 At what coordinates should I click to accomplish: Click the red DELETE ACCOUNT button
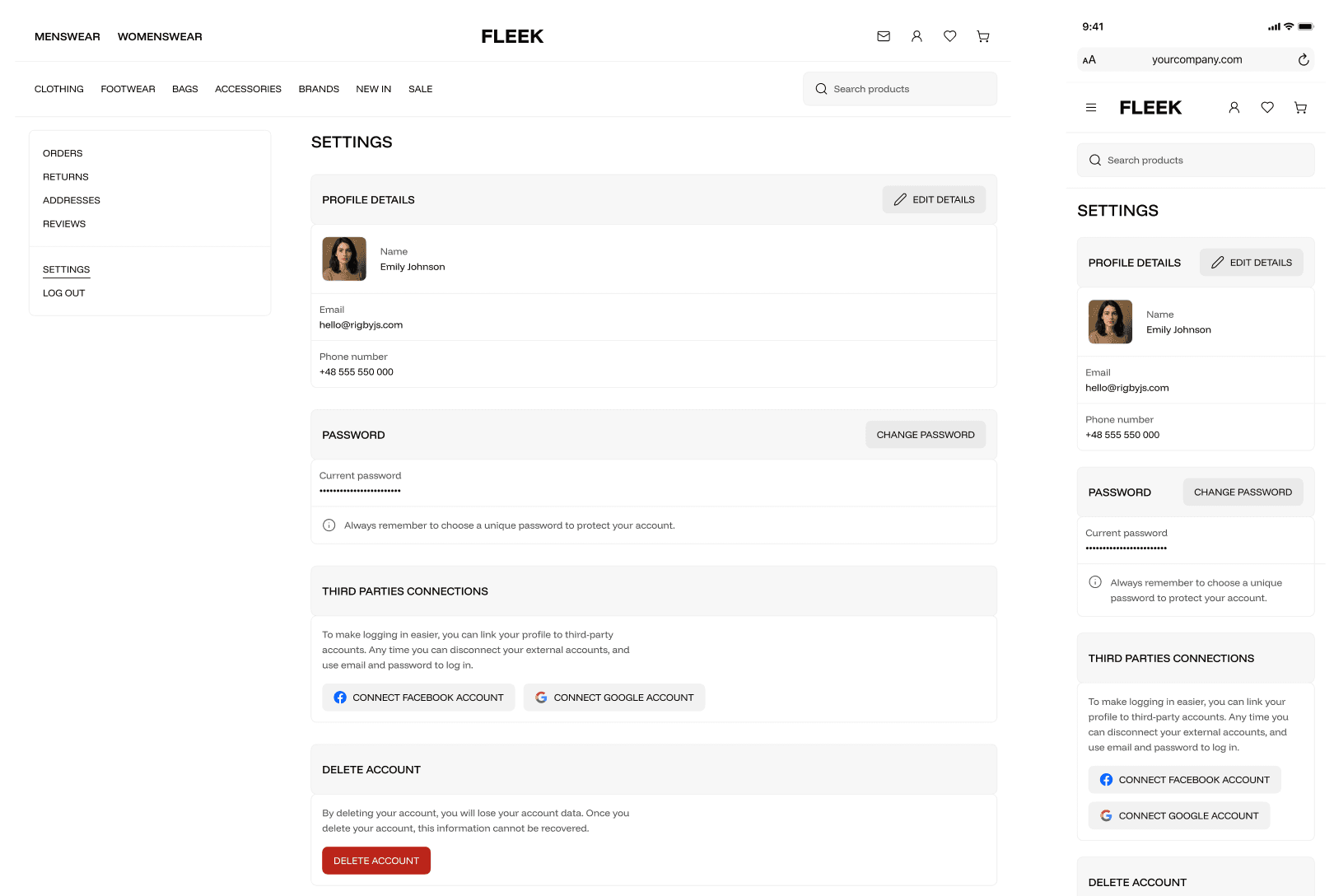(376, 861)
